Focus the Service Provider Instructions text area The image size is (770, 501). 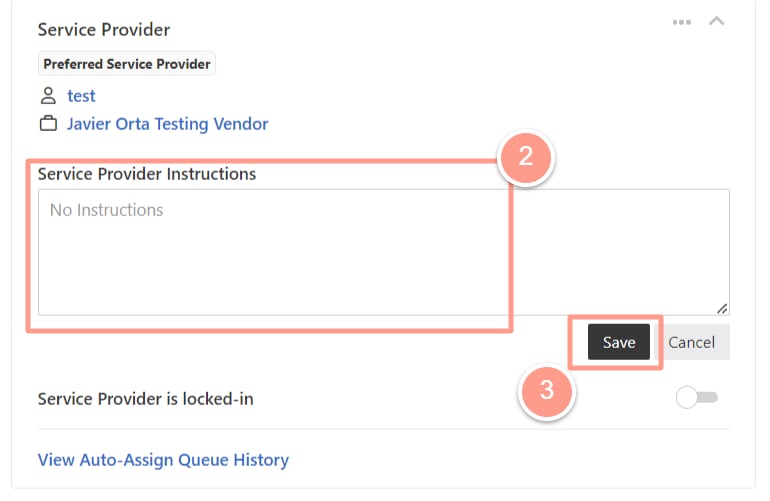[384, 252]
